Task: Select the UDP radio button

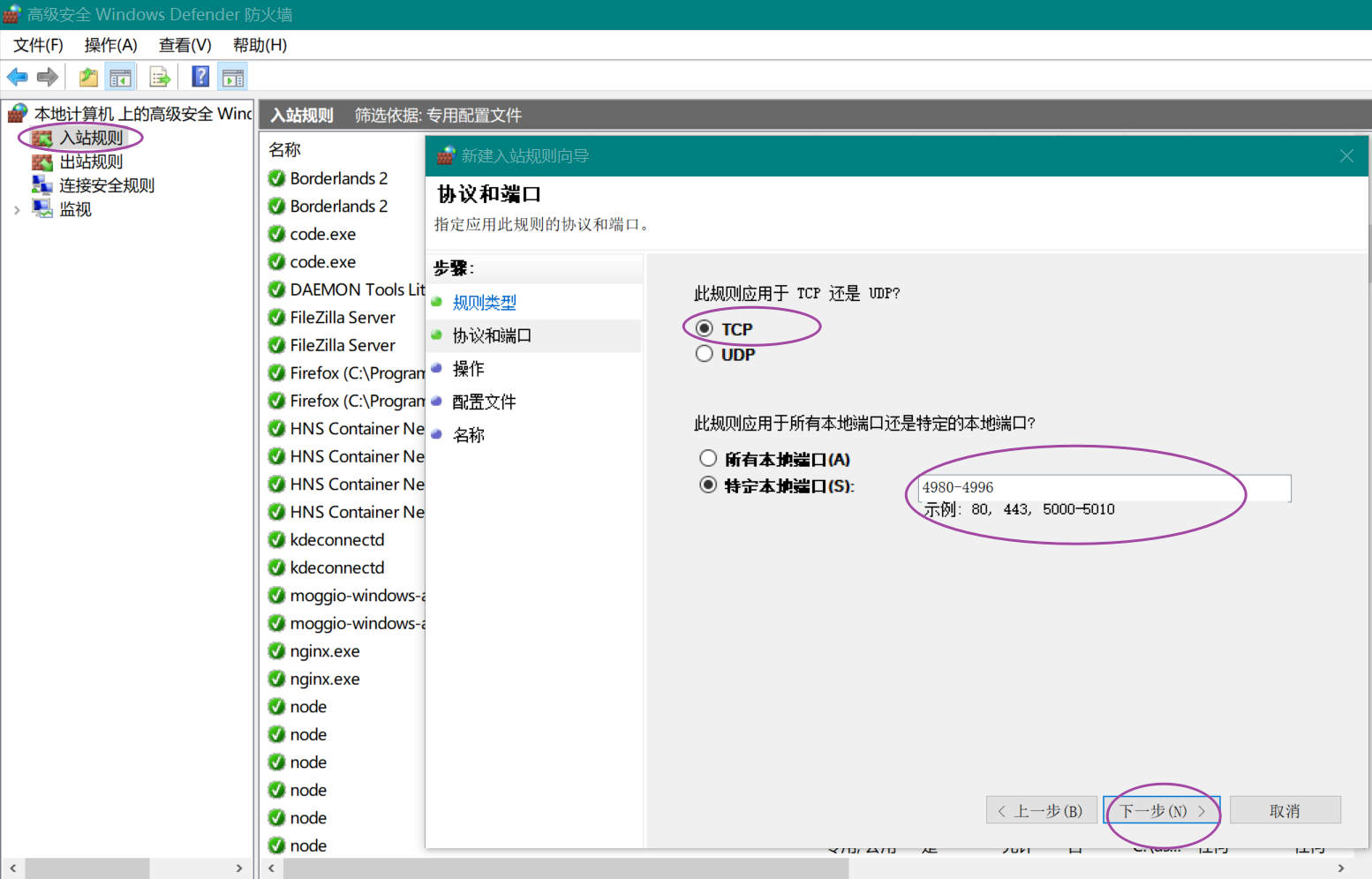Action: (705, 354)
